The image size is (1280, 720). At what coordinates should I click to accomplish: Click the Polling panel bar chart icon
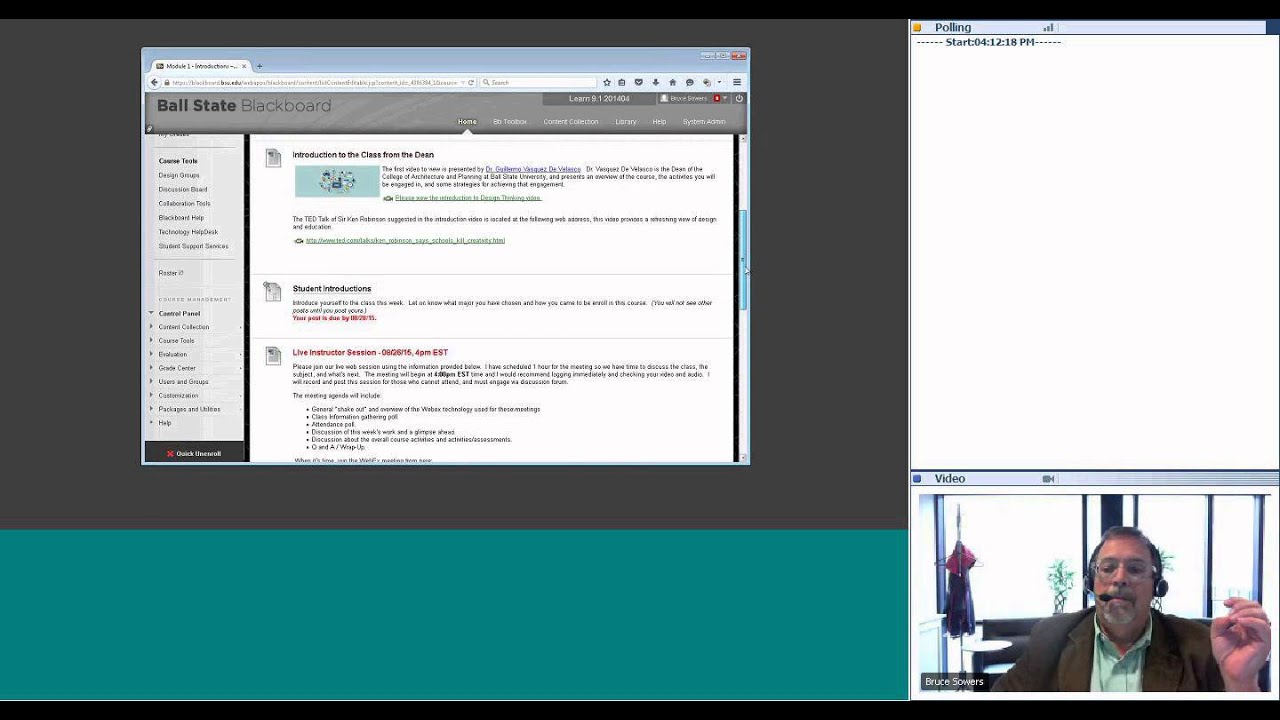[1048, 27]
